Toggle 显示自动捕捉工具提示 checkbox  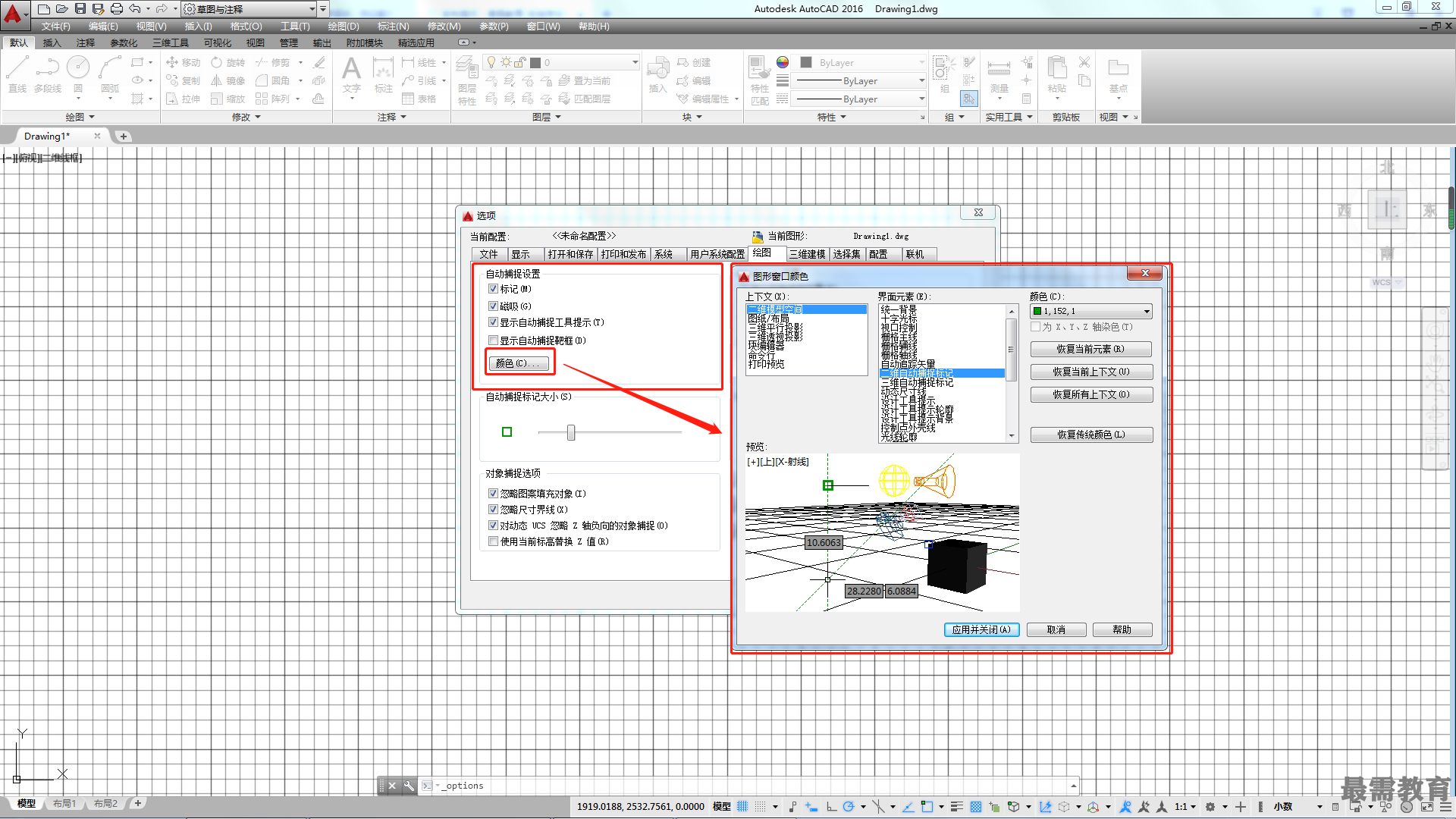pos(493,322)
